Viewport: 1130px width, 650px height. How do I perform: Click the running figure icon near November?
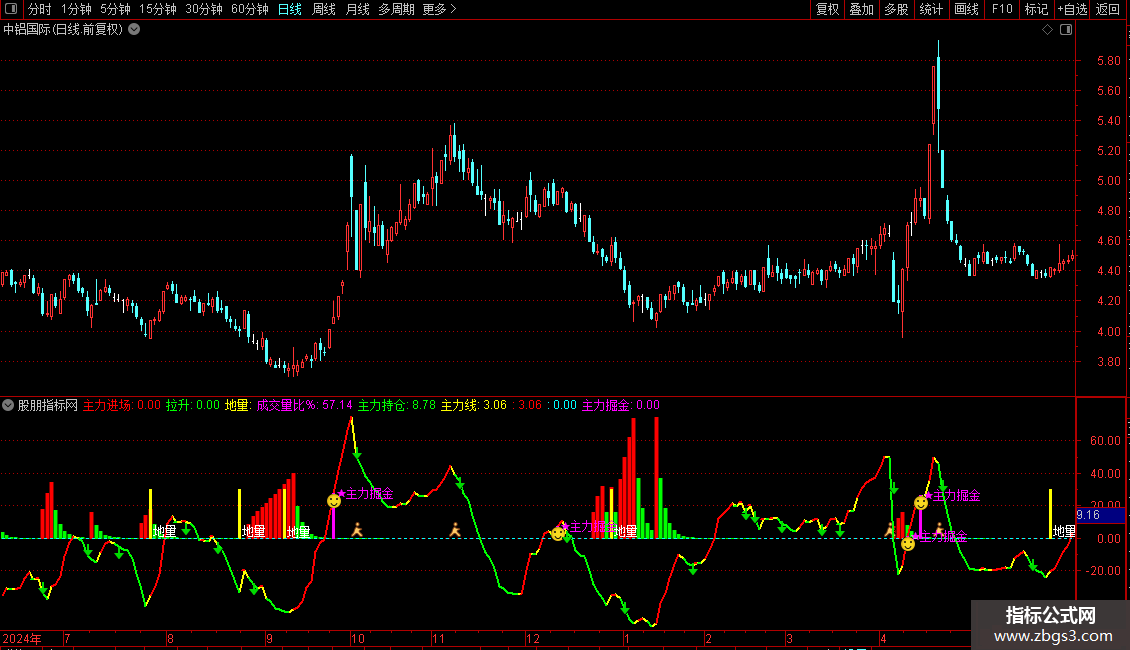pyautogui.click(x=455, y=529)
